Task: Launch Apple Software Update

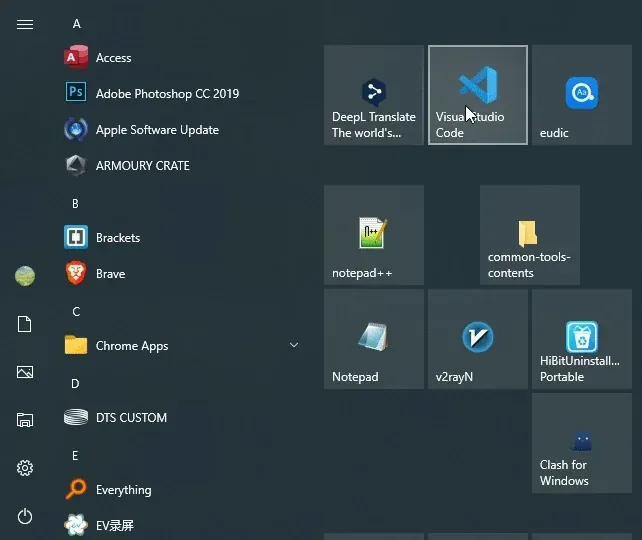Action: click(x=182, y=130)
